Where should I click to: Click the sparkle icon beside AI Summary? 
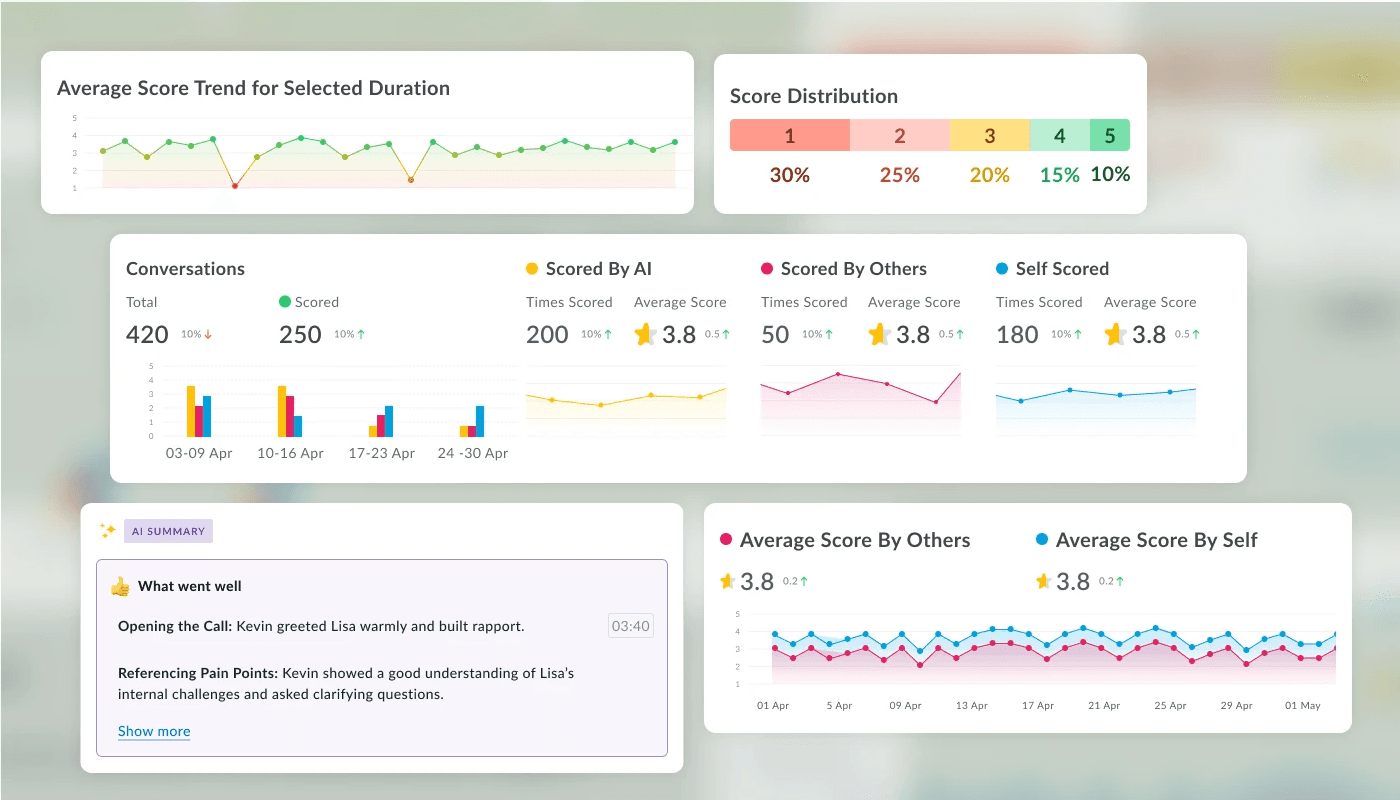click(107, 531)
